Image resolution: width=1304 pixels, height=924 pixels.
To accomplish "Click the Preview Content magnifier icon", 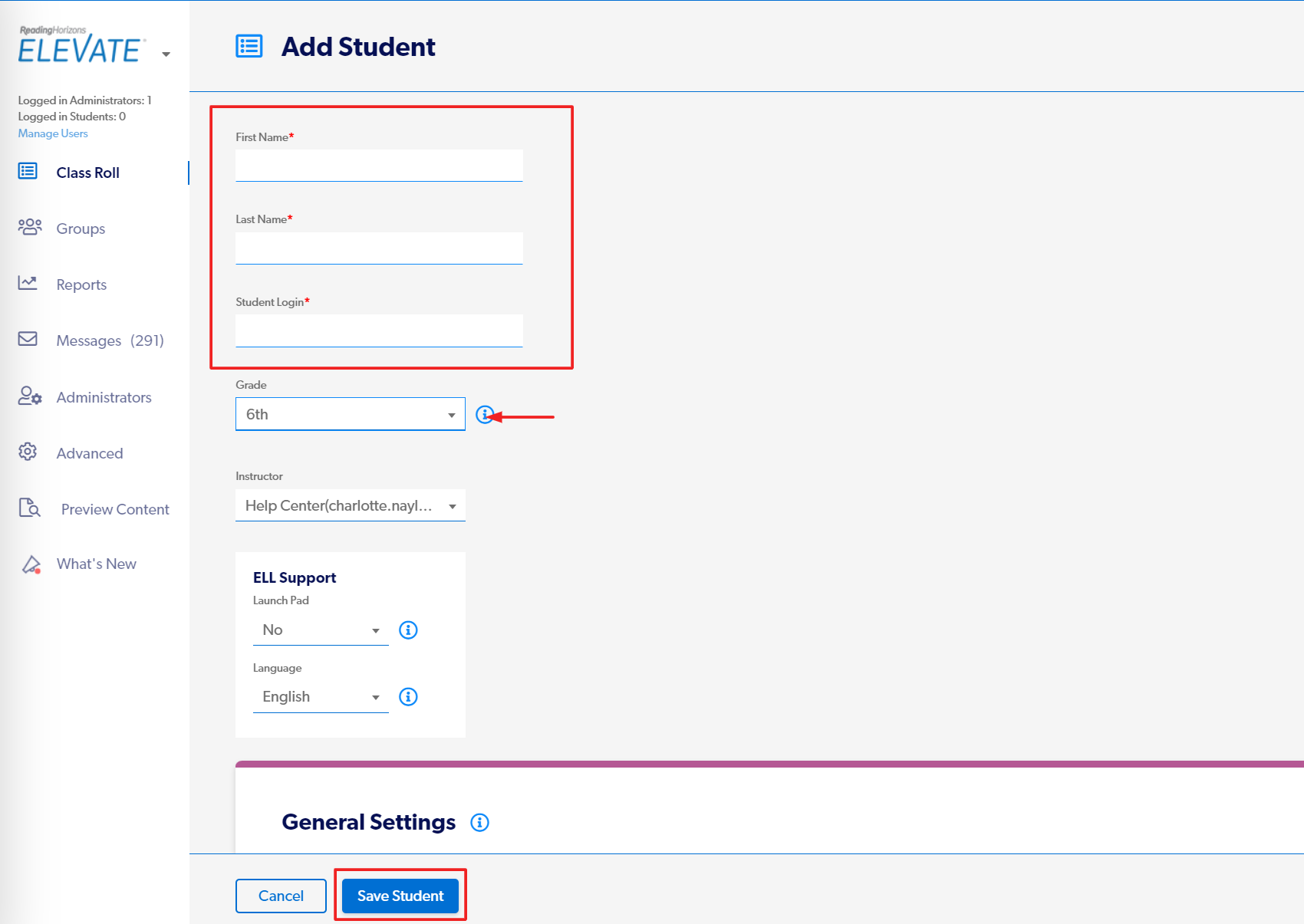I will tap(30, 508).
